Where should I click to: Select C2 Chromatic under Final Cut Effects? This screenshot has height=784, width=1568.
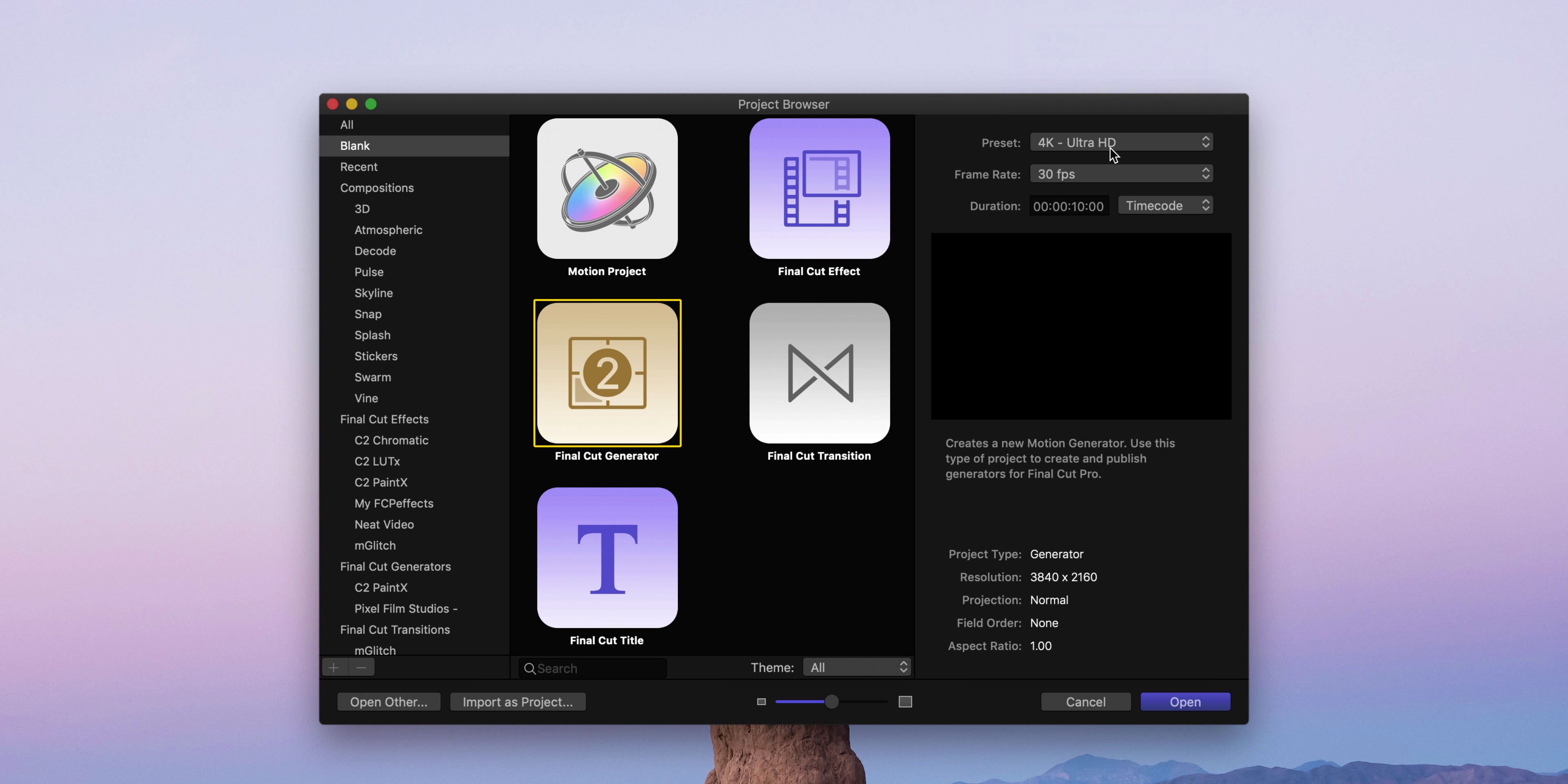391,440
